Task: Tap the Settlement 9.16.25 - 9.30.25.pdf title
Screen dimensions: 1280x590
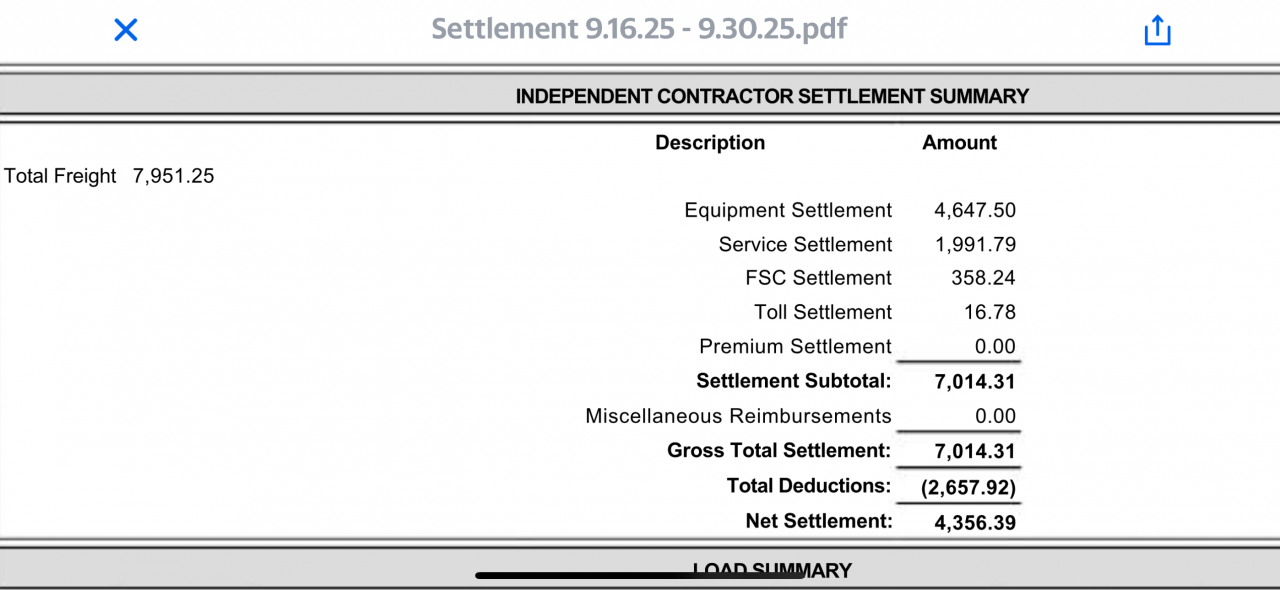Action: tap(639, 28)
